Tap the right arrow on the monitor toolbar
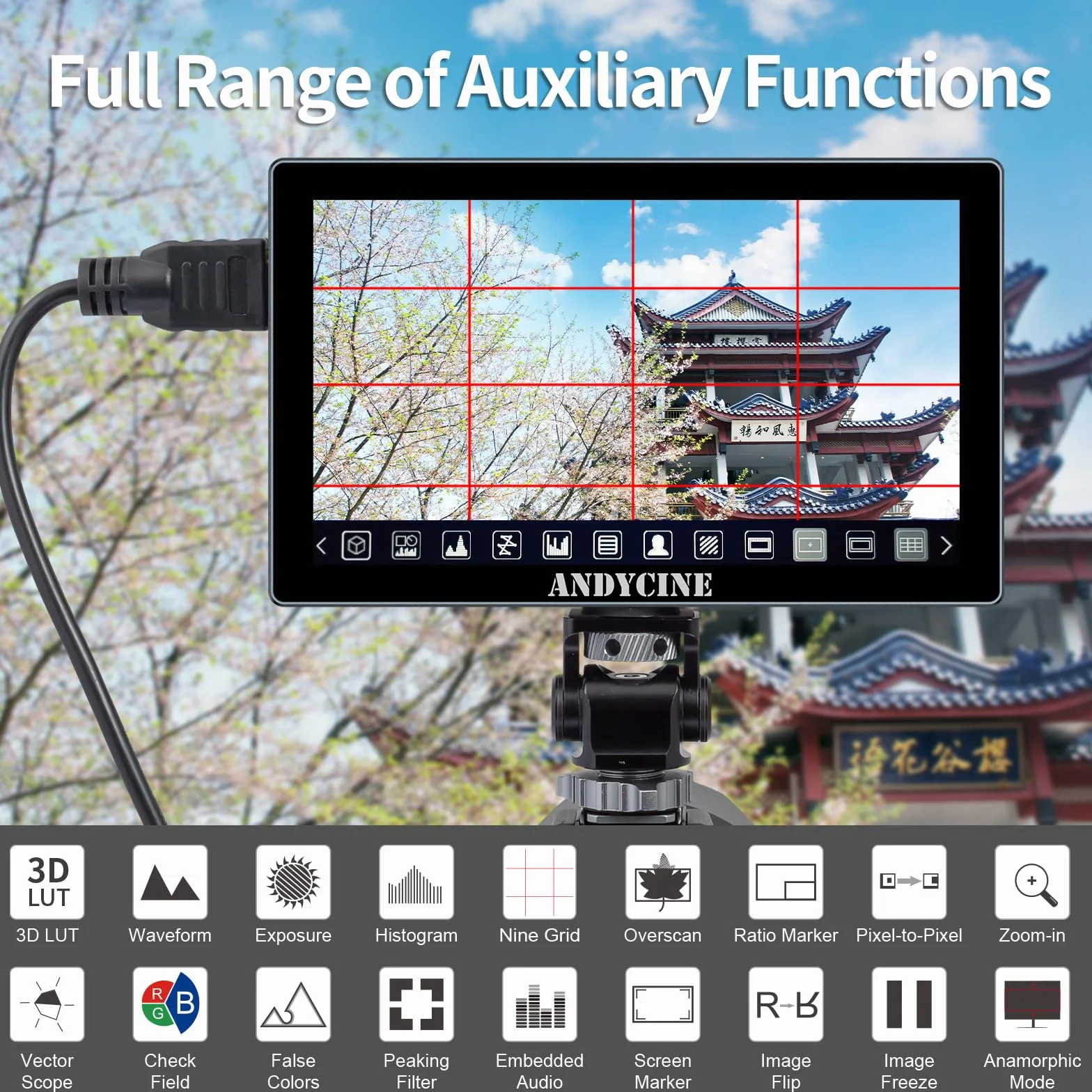This screenshot has height=1092, width=1092. [946, 546]
